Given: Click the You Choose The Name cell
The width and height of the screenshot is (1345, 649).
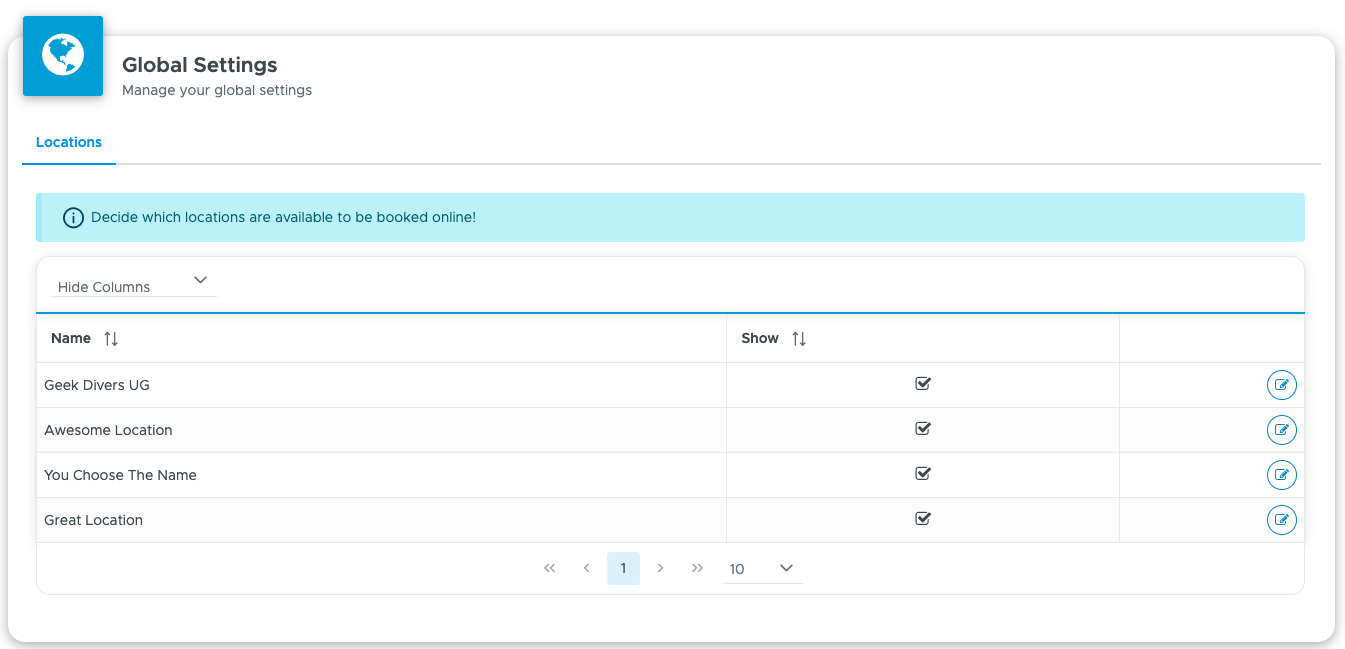Looking at the screenshot, I should [381, 475].
